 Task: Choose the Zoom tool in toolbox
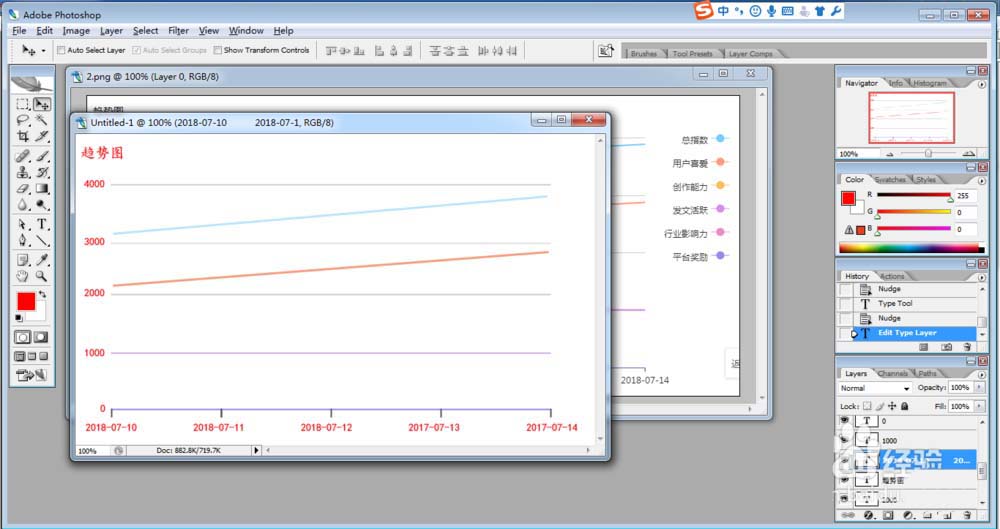[x=42, y=275]
